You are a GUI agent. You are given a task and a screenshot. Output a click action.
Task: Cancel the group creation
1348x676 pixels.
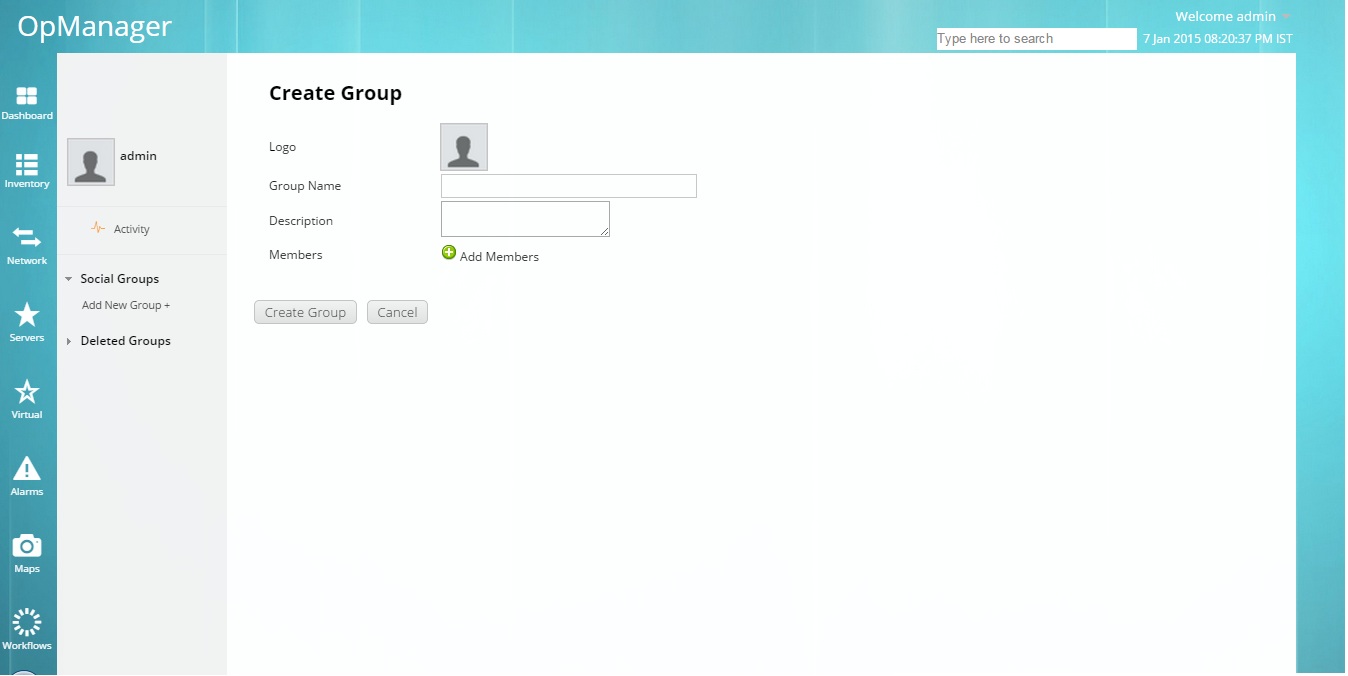pos(397,311)
